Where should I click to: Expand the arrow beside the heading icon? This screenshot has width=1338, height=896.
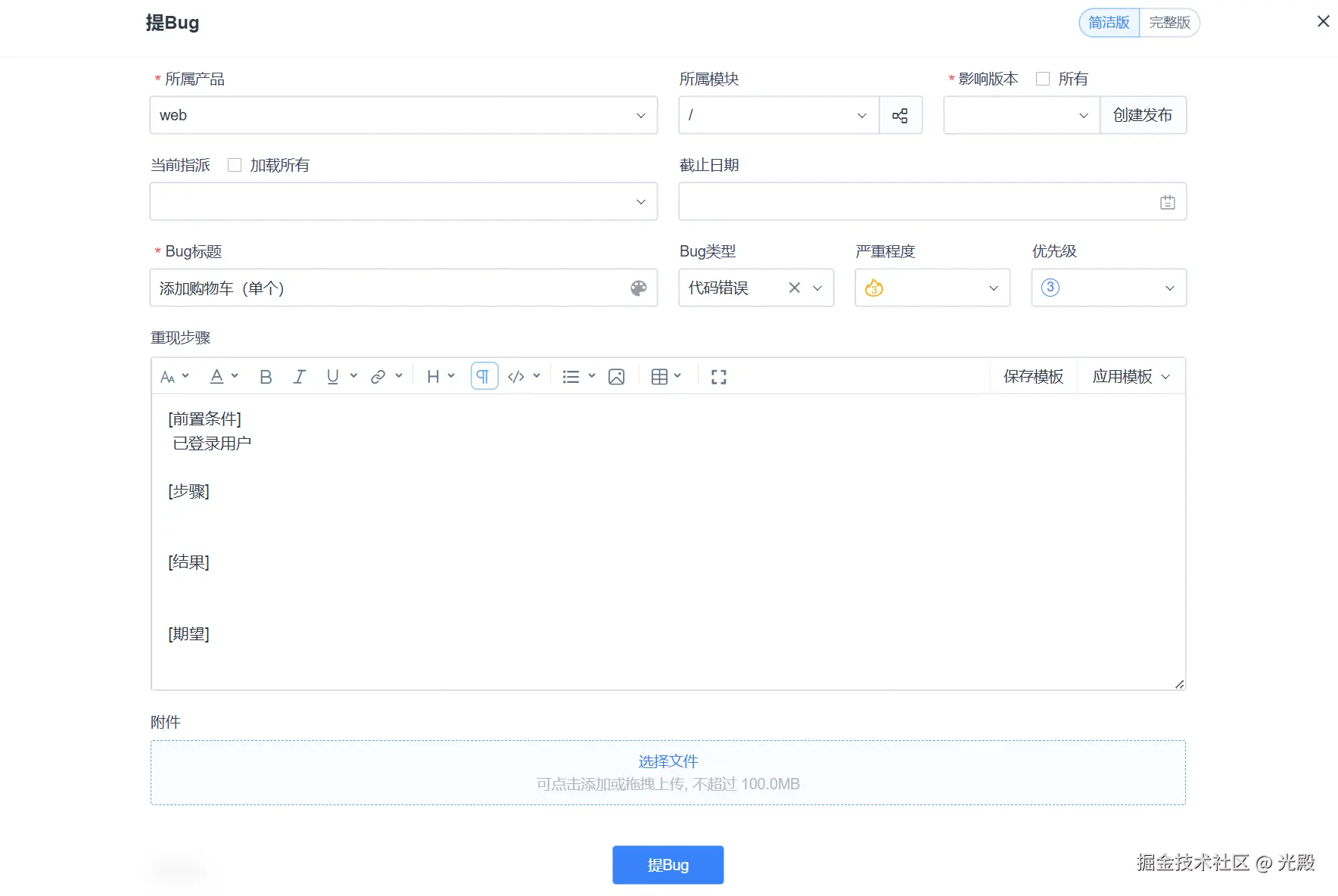[451, 376]
